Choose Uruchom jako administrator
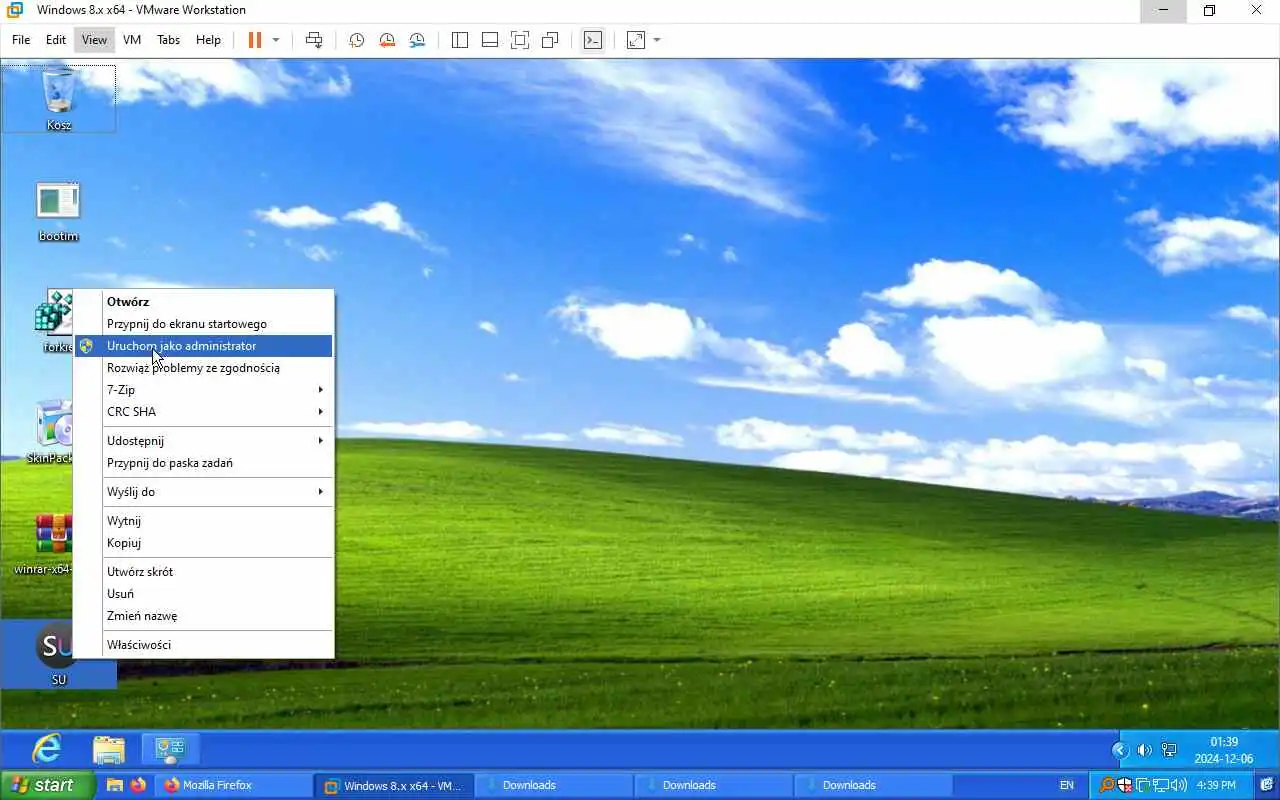Image resolution: width=1280 pixels, height=800 pixels. tap(204, 346)
